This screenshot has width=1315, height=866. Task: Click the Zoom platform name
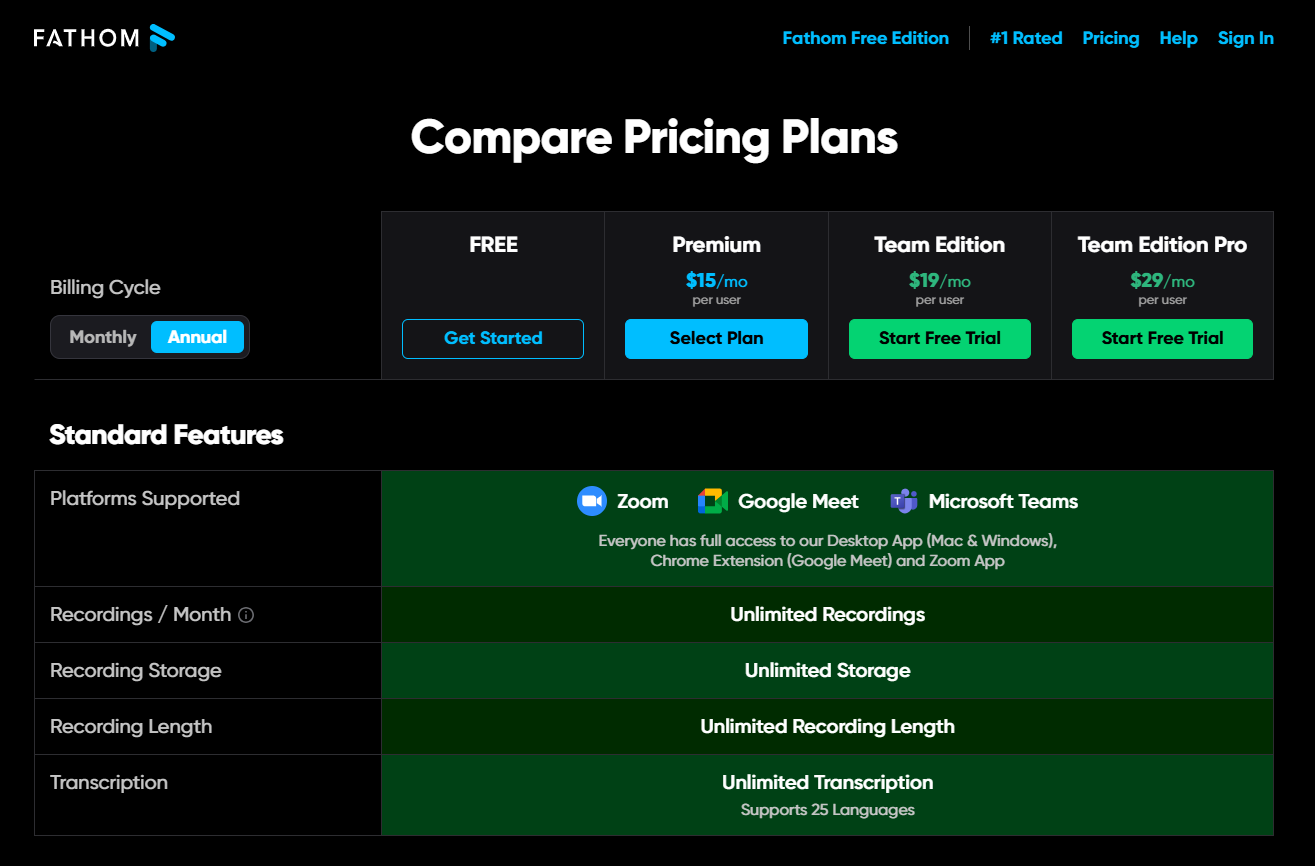[642, 501]
